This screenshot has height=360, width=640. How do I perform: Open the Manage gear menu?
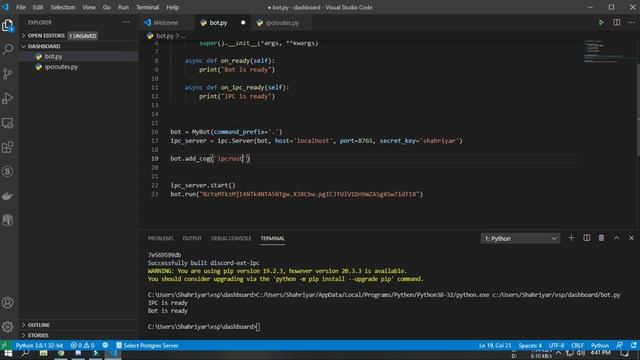(x=8, y=327)
